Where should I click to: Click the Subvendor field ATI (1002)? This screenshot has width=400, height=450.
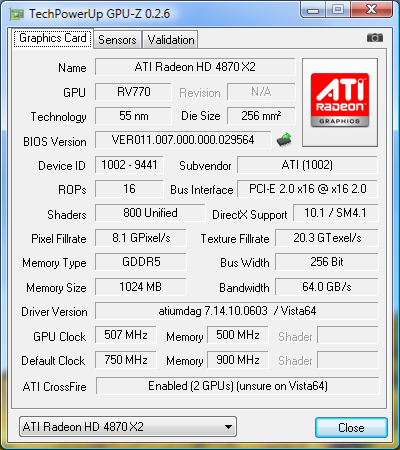coord(307,165)
